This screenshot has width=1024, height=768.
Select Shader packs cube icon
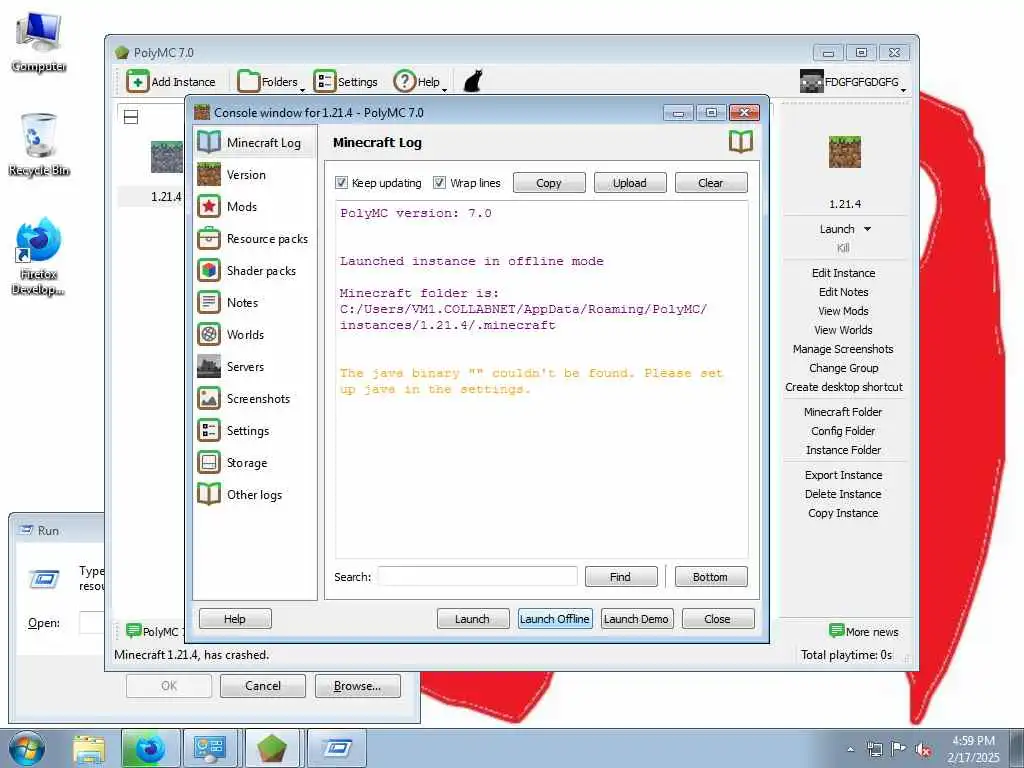(209, 270)
